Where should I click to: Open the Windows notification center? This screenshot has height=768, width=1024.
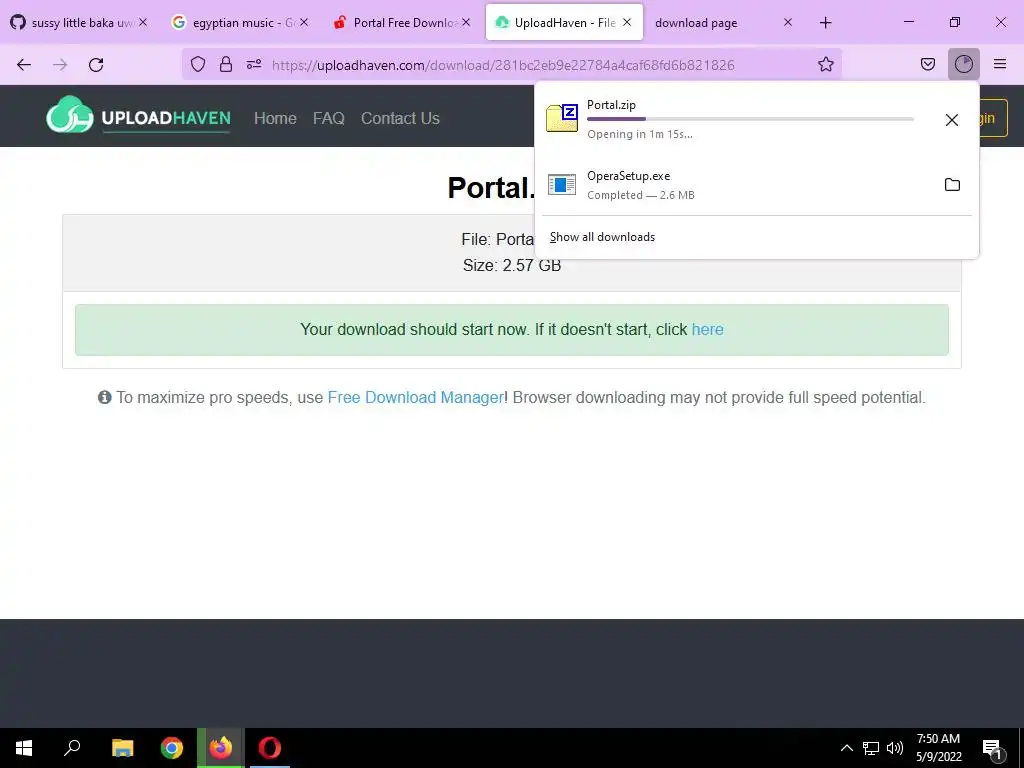[x=992, y=748]
